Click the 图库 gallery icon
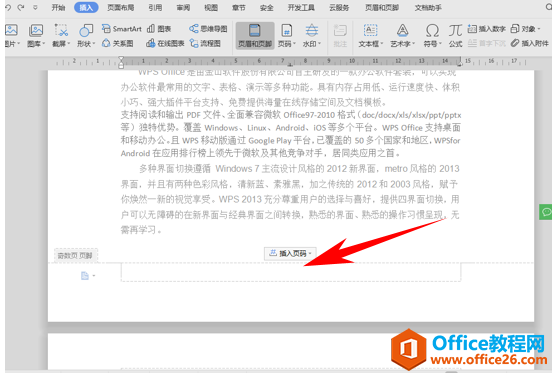 tap(36, 30)
